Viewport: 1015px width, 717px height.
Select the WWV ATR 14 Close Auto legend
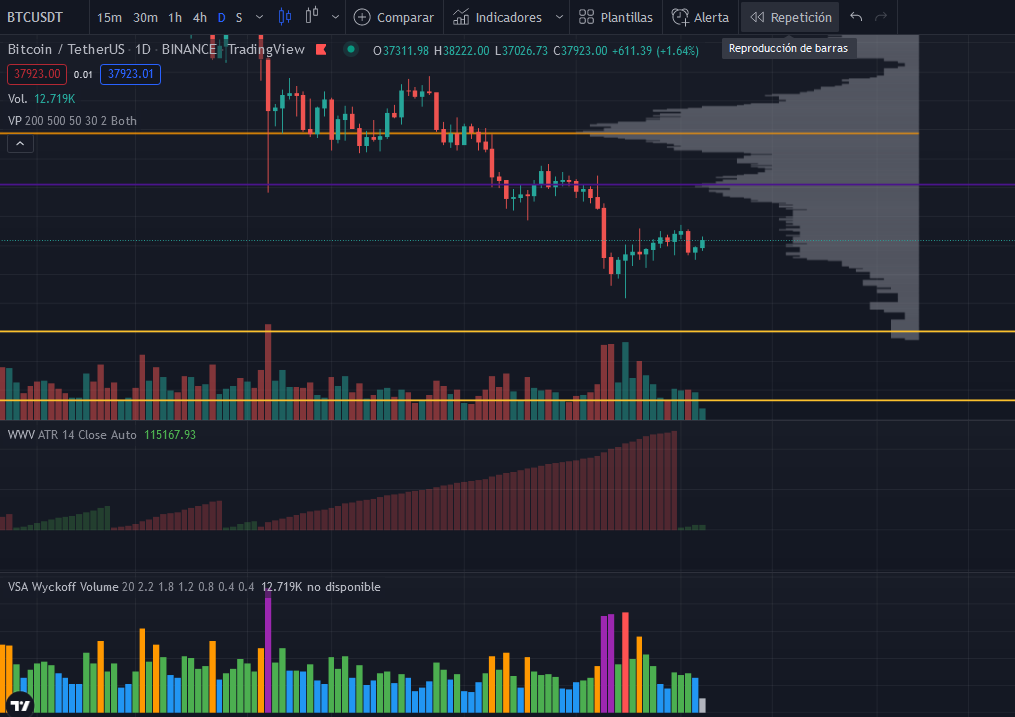click(72, 435)
